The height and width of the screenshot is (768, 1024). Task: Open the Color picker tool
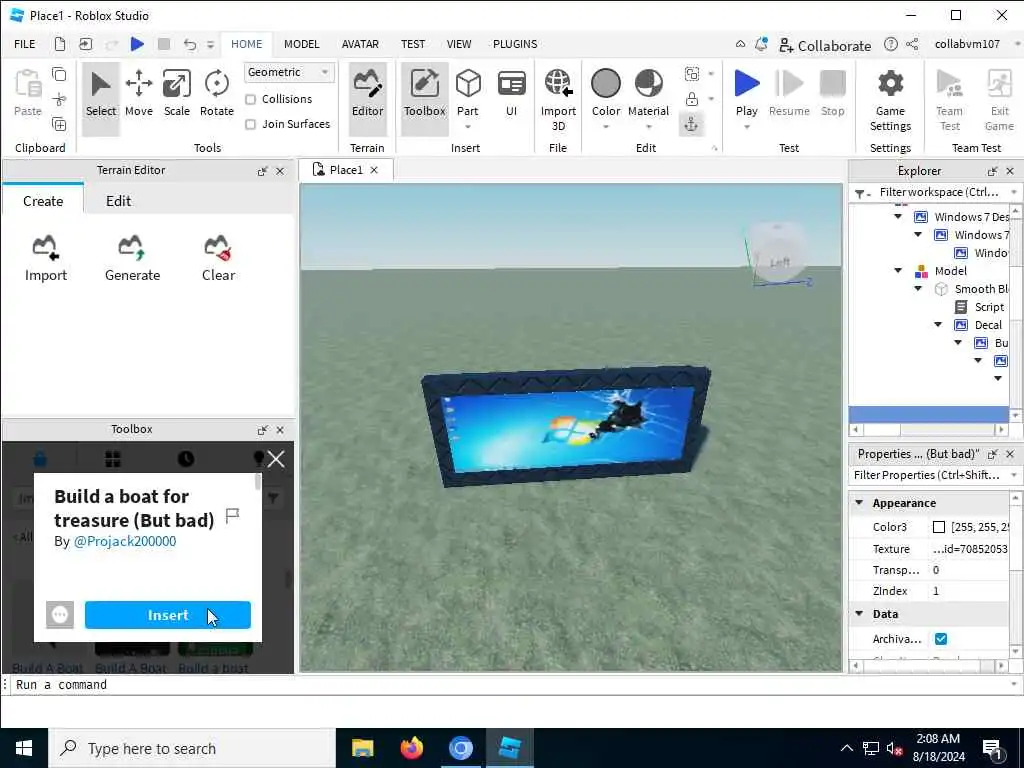point(605,93)
